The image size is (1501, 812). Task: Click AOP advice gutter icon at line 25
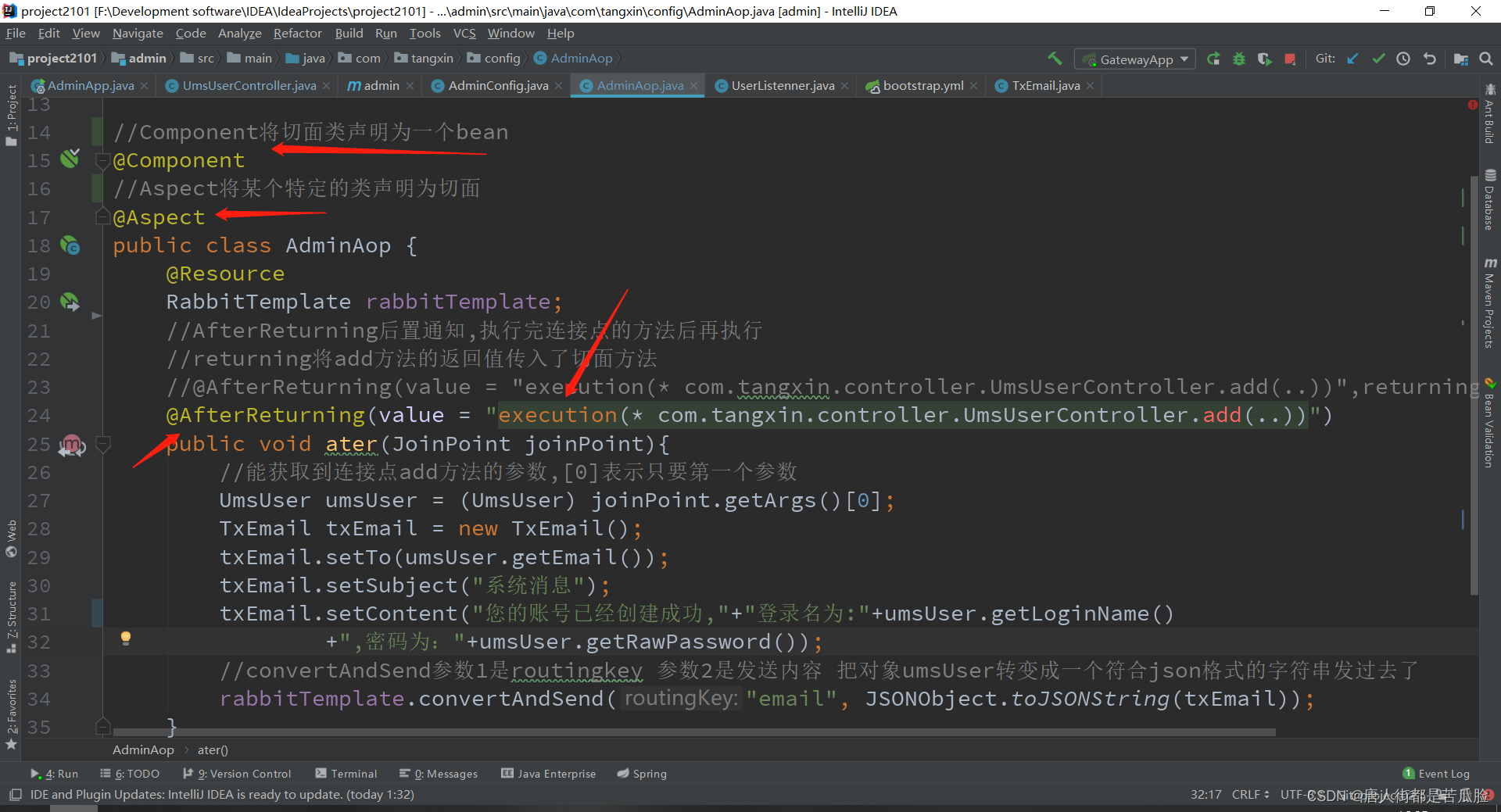click(71, 445)
